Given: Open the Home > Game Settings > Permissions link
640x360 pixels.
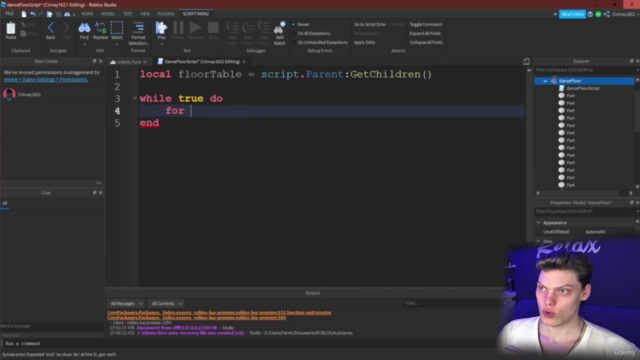Looking at the screenshot, I should 46,80.
